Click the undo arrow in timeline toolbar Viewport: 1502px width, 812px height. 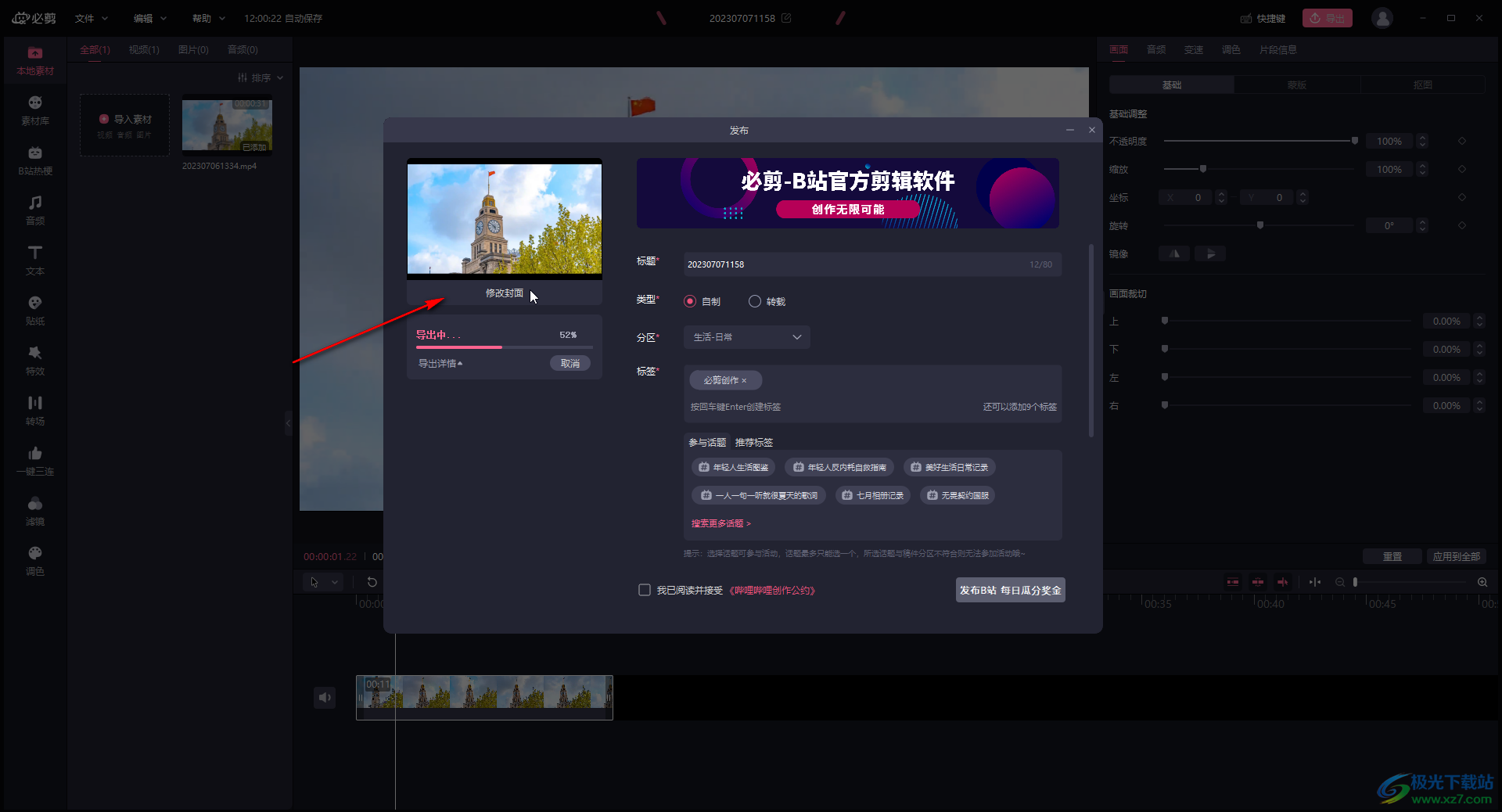[x=372, y=582]
